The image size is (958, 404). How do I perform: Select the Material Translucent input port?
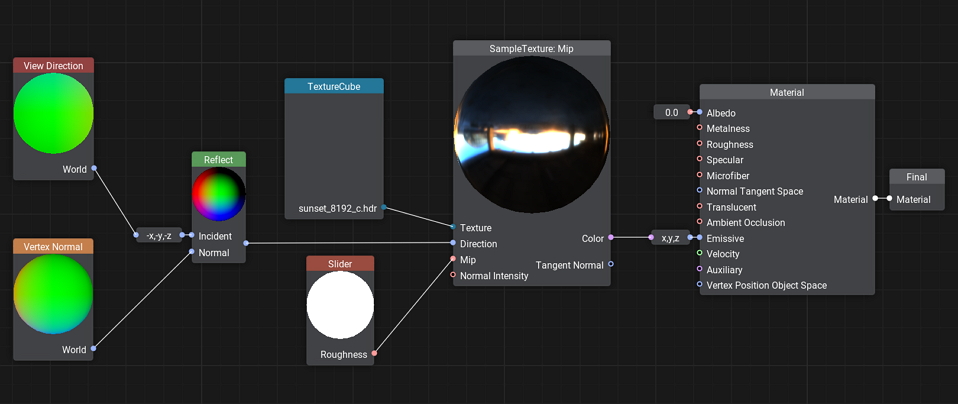pos(700,207)
